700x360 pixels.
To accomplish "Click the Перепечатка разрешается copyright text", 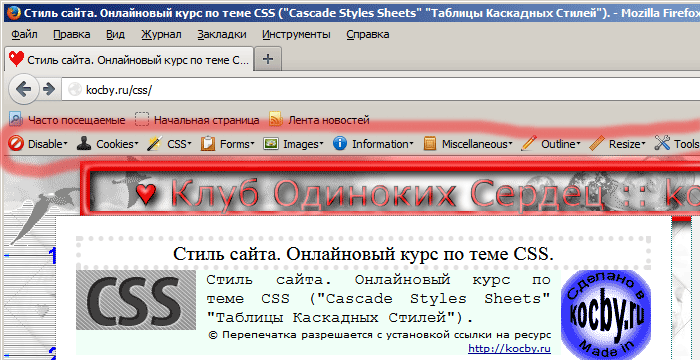I will point(379,335).
